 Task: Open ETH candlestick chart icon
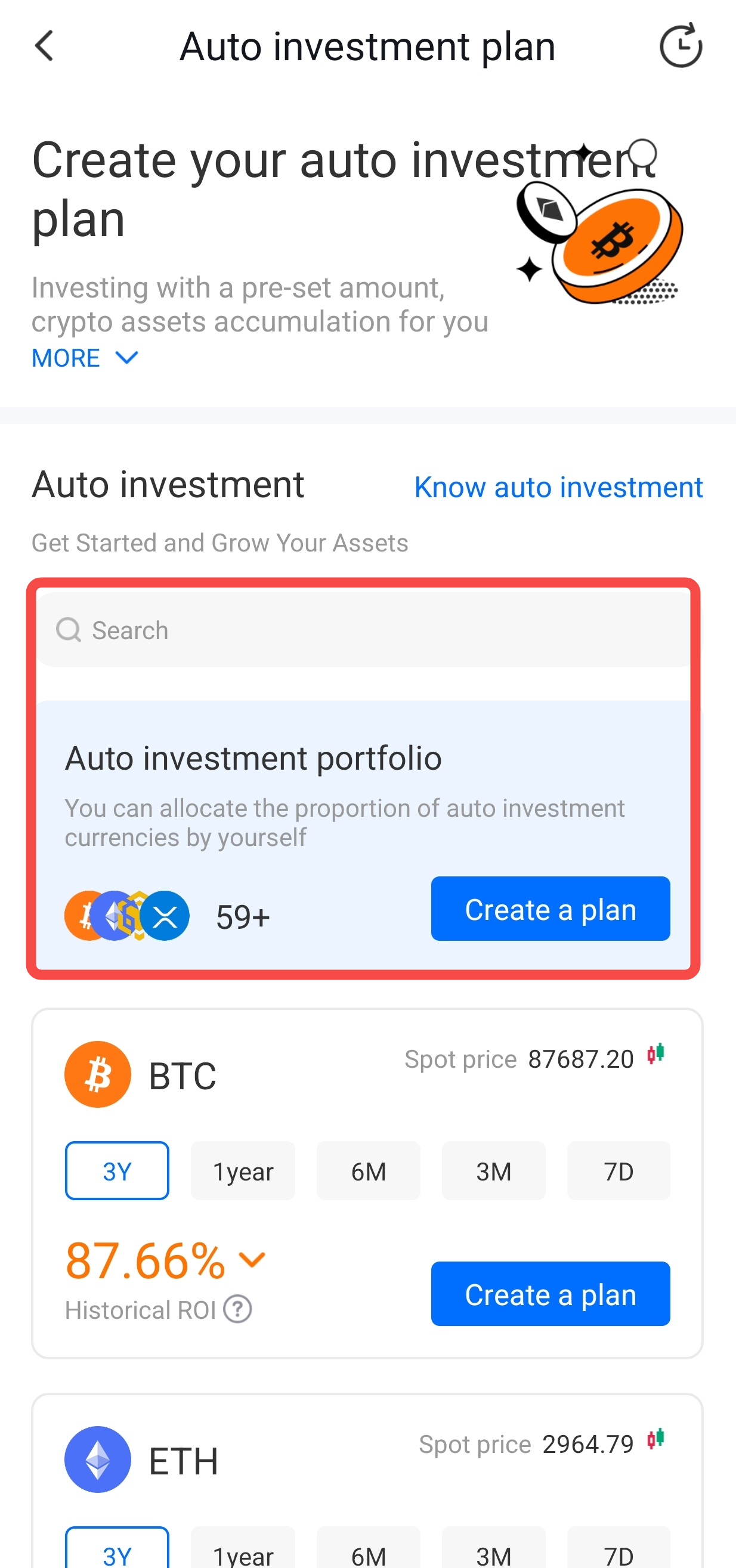coord(655,1440)
